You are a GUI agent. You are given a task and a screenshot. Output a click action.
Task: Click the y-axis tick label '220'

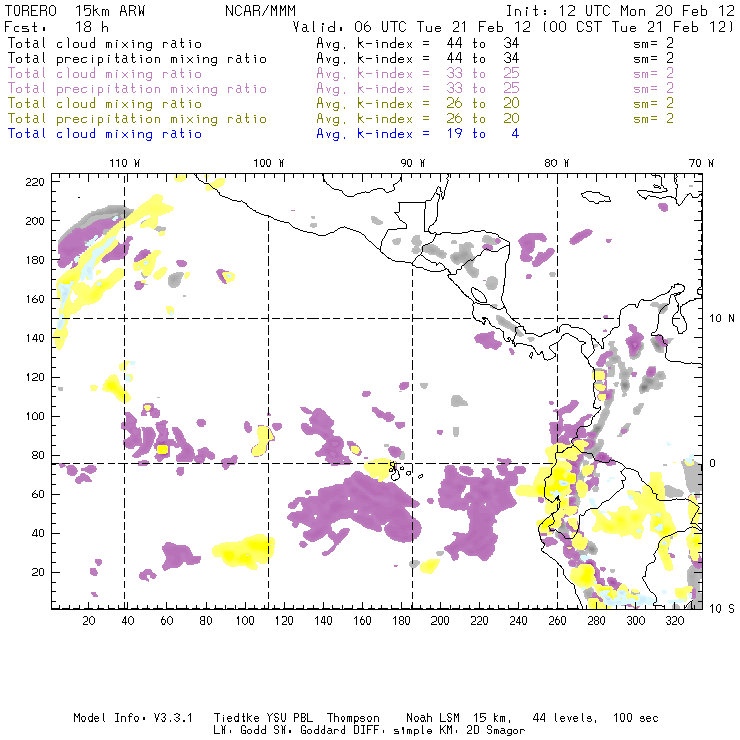pyautogui.click(x=35, y=182)
